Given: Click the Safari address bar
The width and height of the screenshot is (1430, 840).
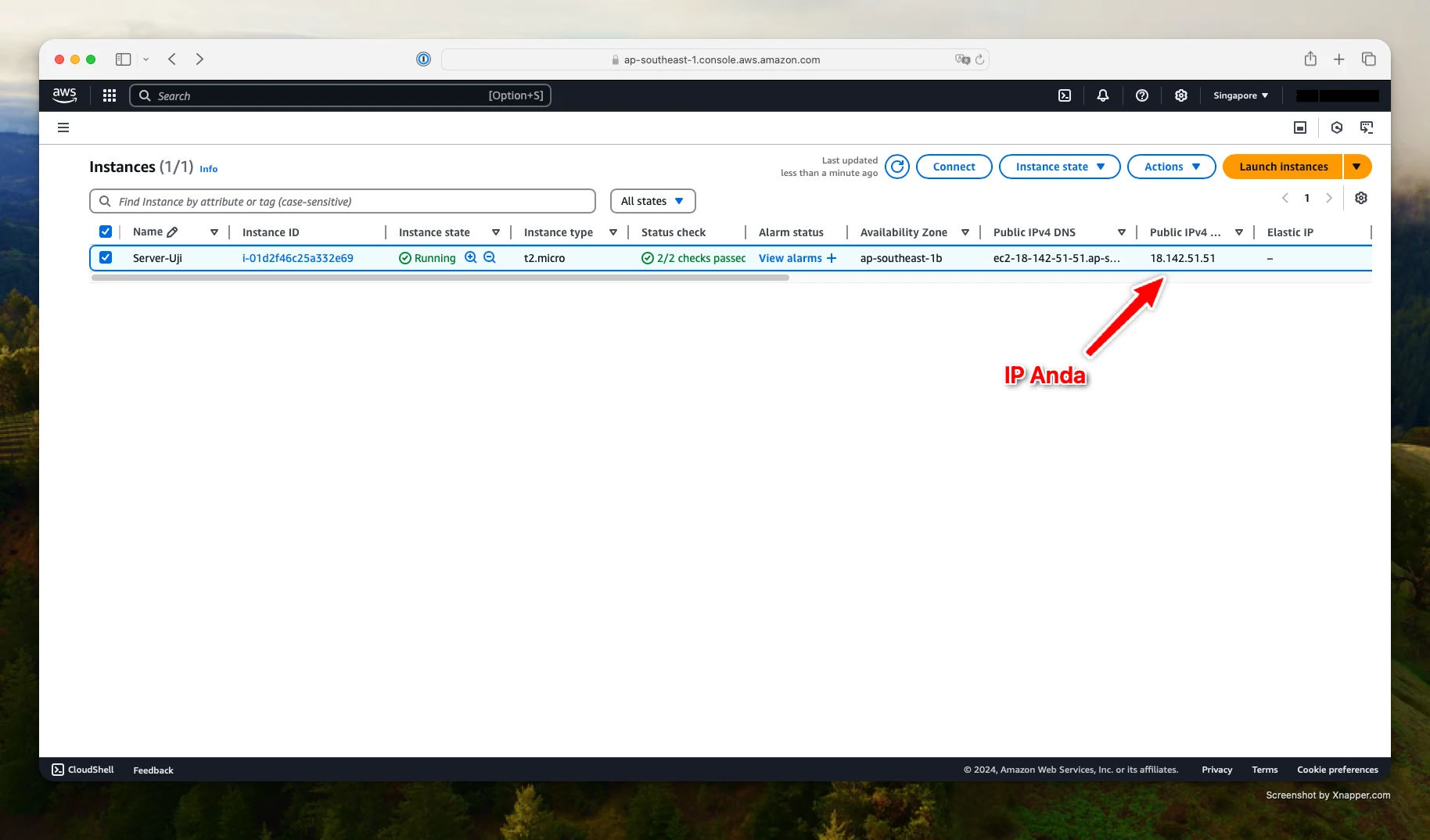Looking at the screenshot, I should pyautogui.click(x=715, y=59).
